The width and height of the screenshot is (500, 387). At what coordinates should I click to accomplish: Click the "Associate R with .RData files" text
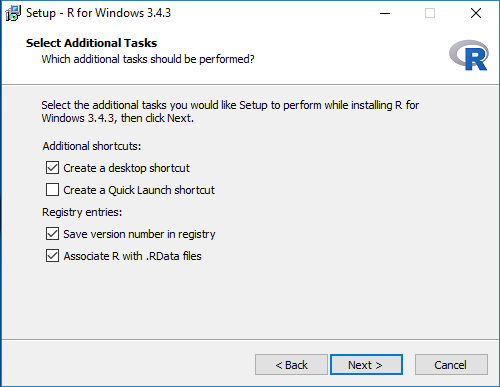[132, 256]
